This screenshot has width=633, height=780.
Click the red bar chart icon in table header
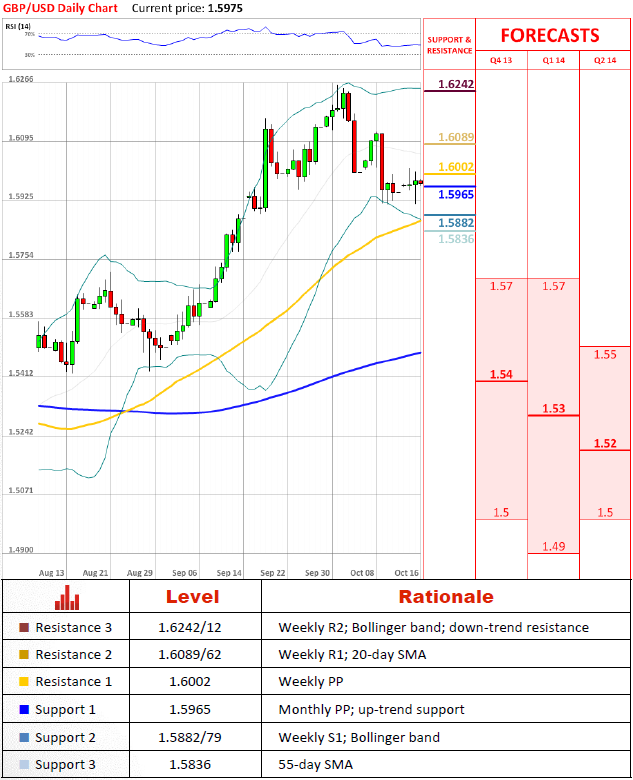tap(67, 597)
